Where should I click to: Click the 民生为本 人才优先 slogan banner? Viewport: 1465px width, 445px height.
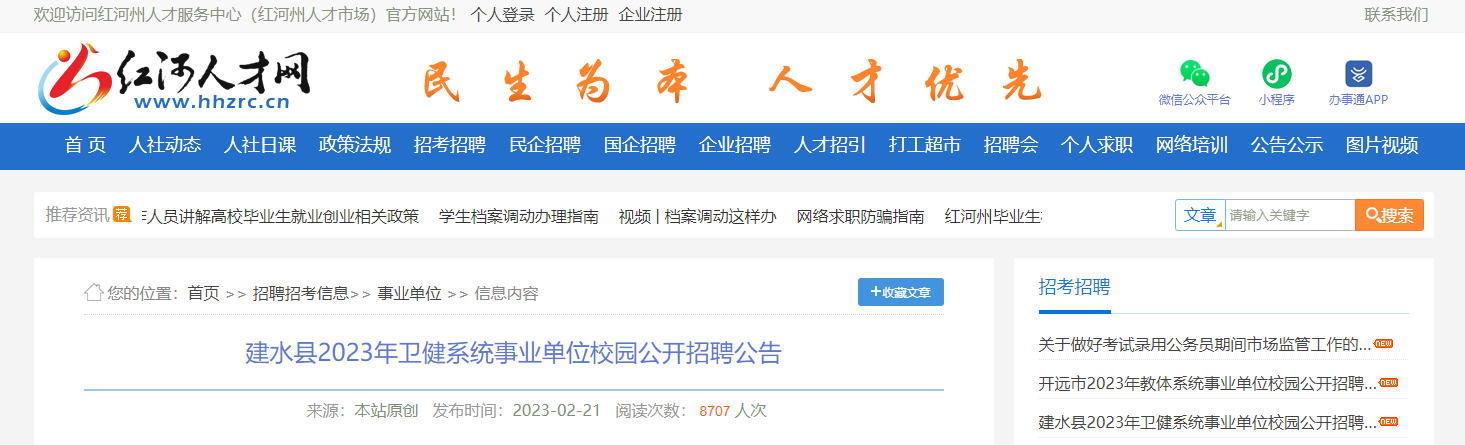tap(732, 80)
